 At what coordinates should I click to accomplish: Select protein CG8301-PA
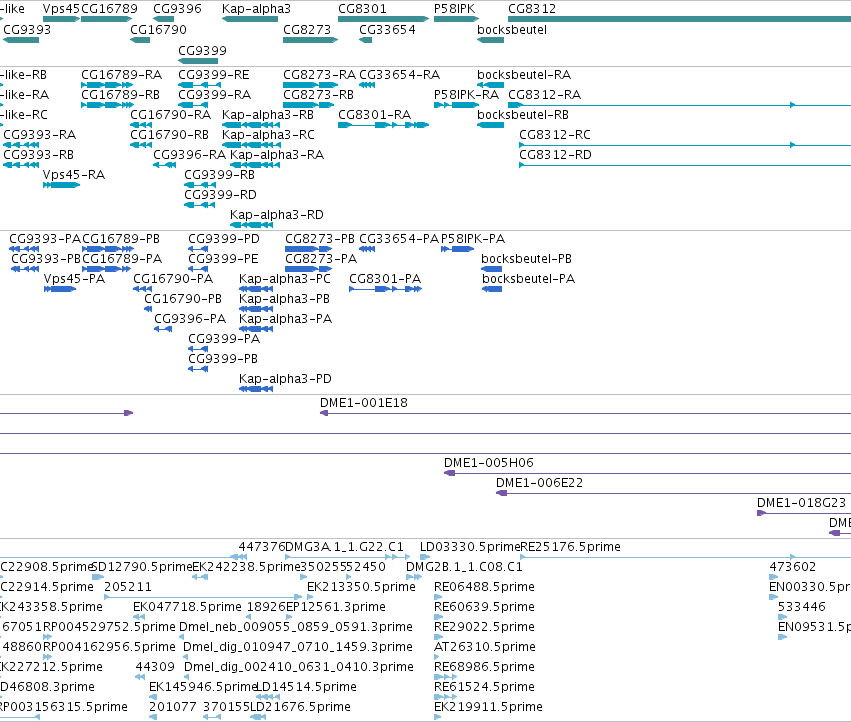point(385,289)
